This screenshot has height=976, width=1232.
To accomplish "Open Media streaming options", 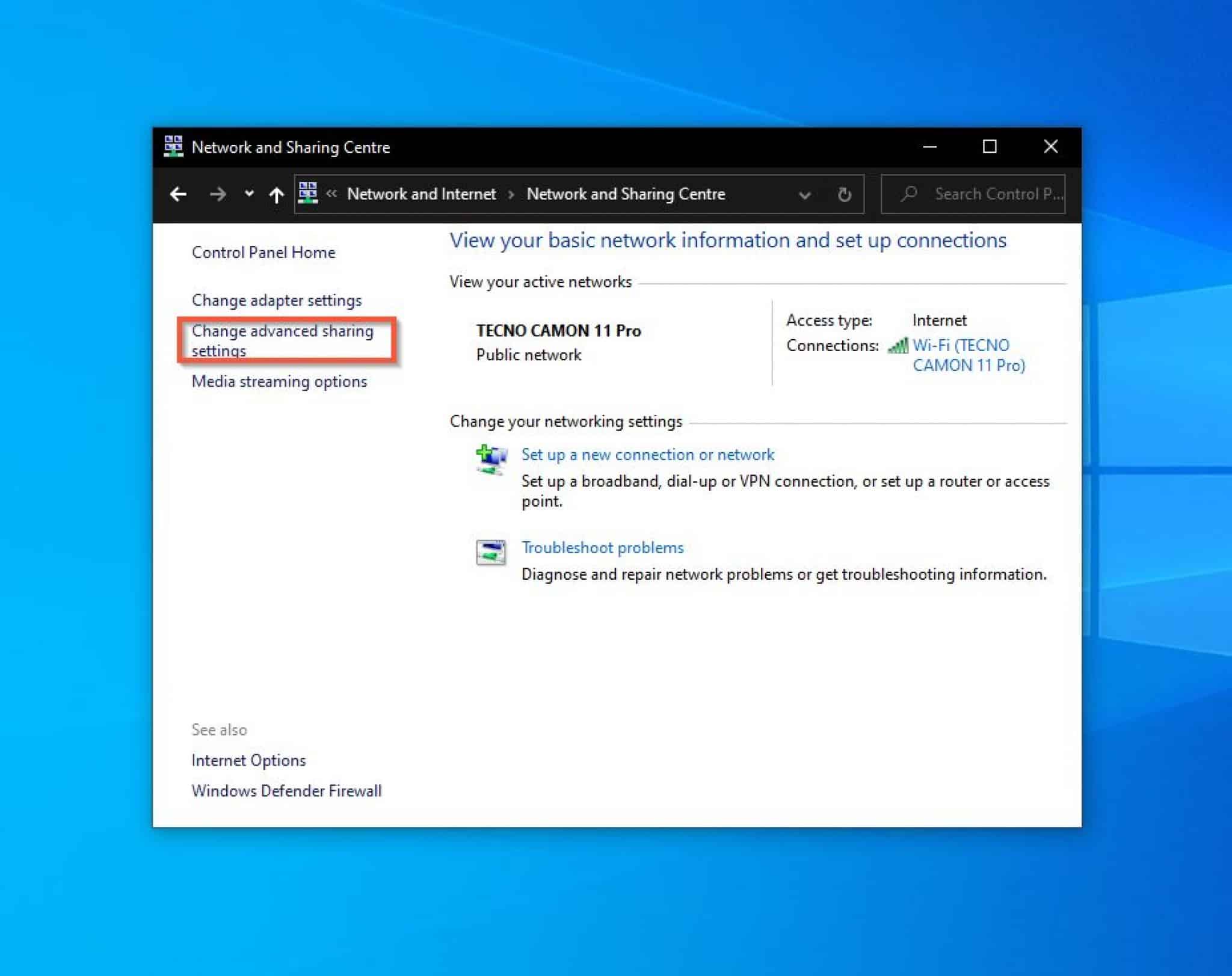I will coord(279,381).
